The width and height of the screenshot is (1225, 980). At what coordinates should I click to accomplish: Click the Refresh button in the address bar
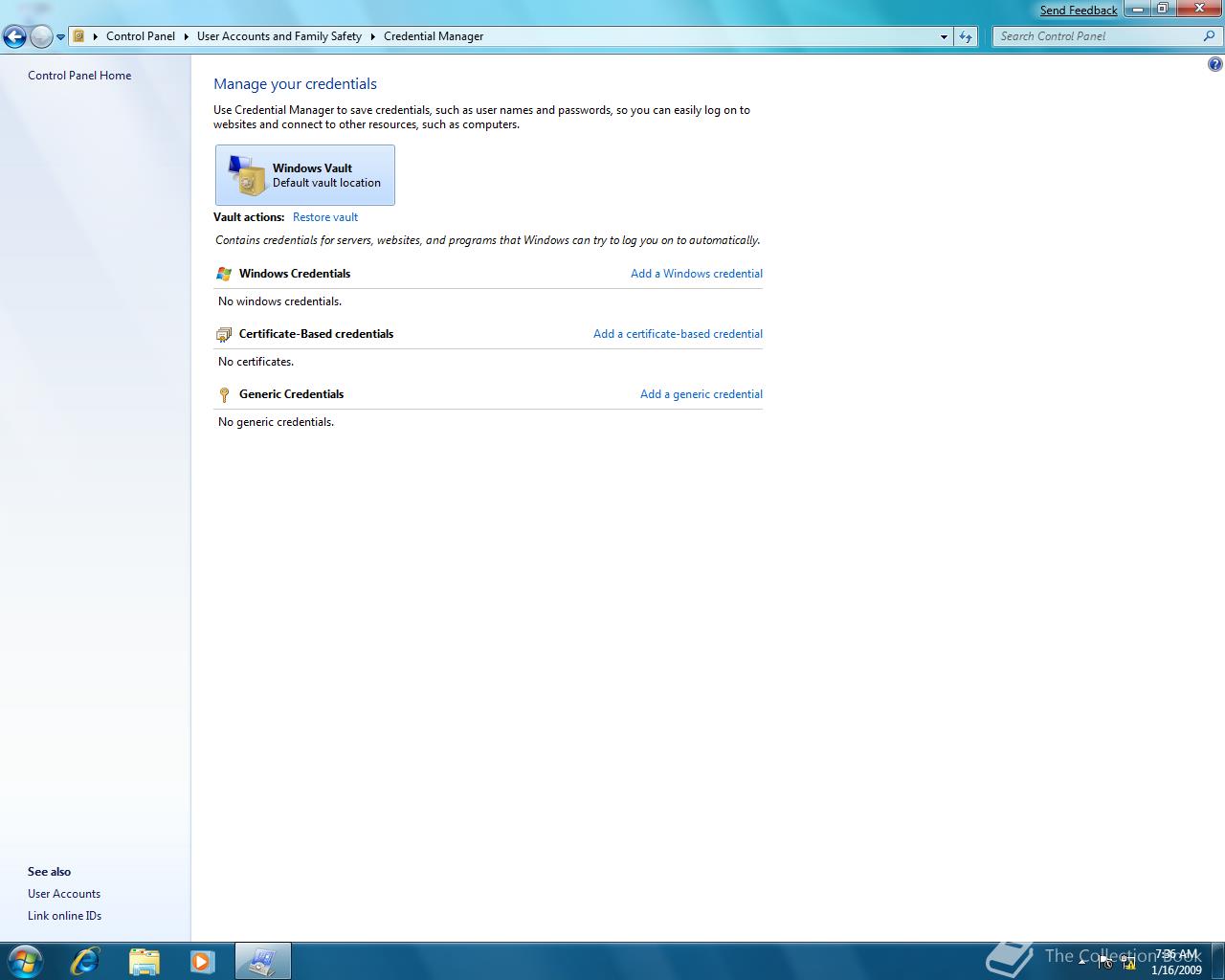[x=965, y=36]
